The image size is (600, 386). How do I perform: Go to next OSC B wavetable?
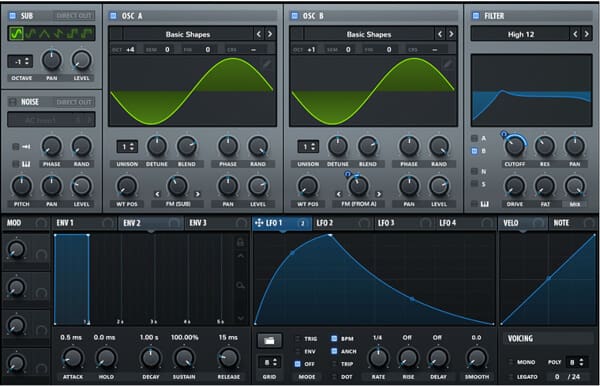tap(451, 34)
